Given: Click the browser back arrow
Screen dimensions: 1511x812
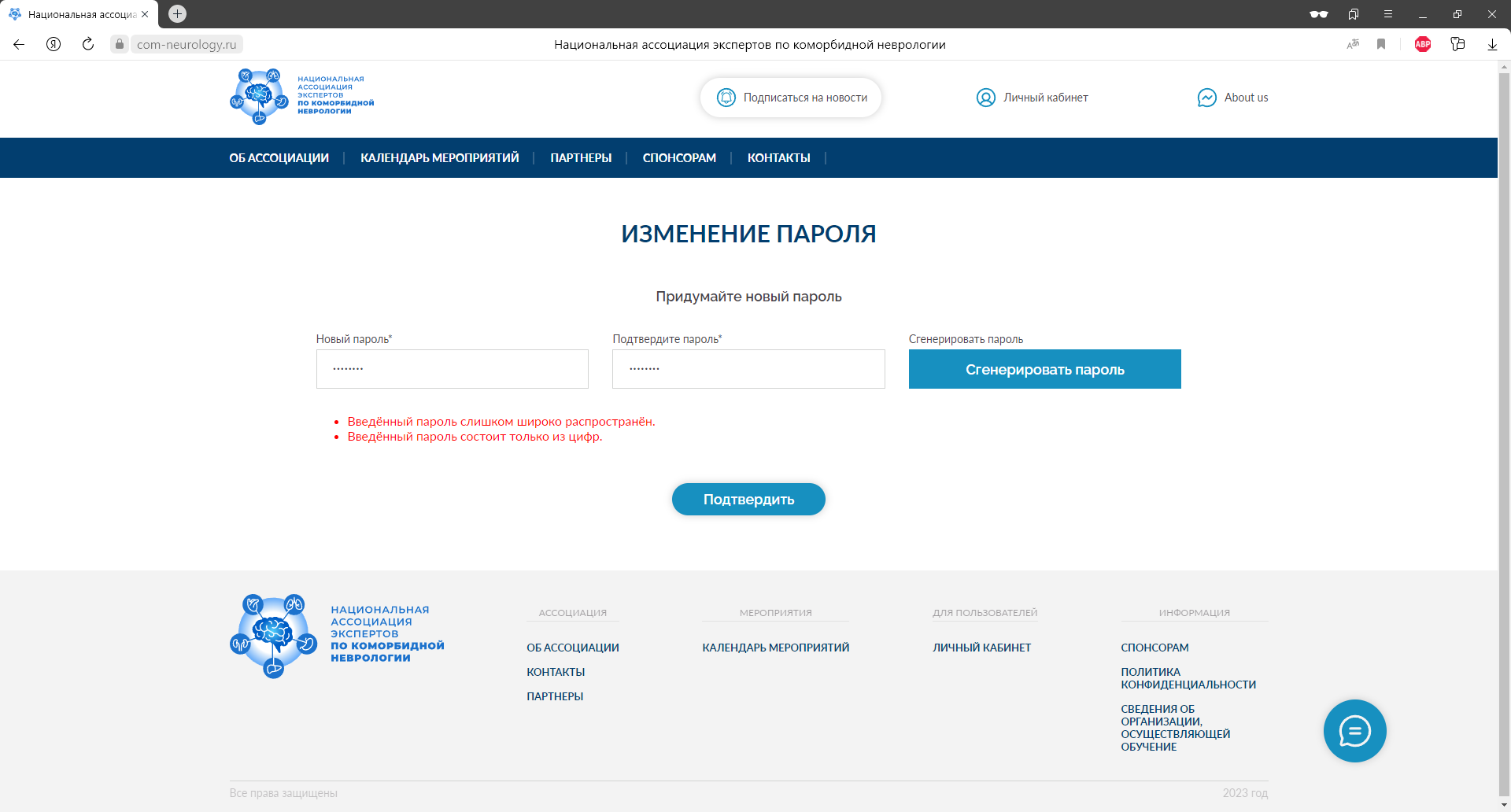Looking at the screenshot, I should [19, 44].
